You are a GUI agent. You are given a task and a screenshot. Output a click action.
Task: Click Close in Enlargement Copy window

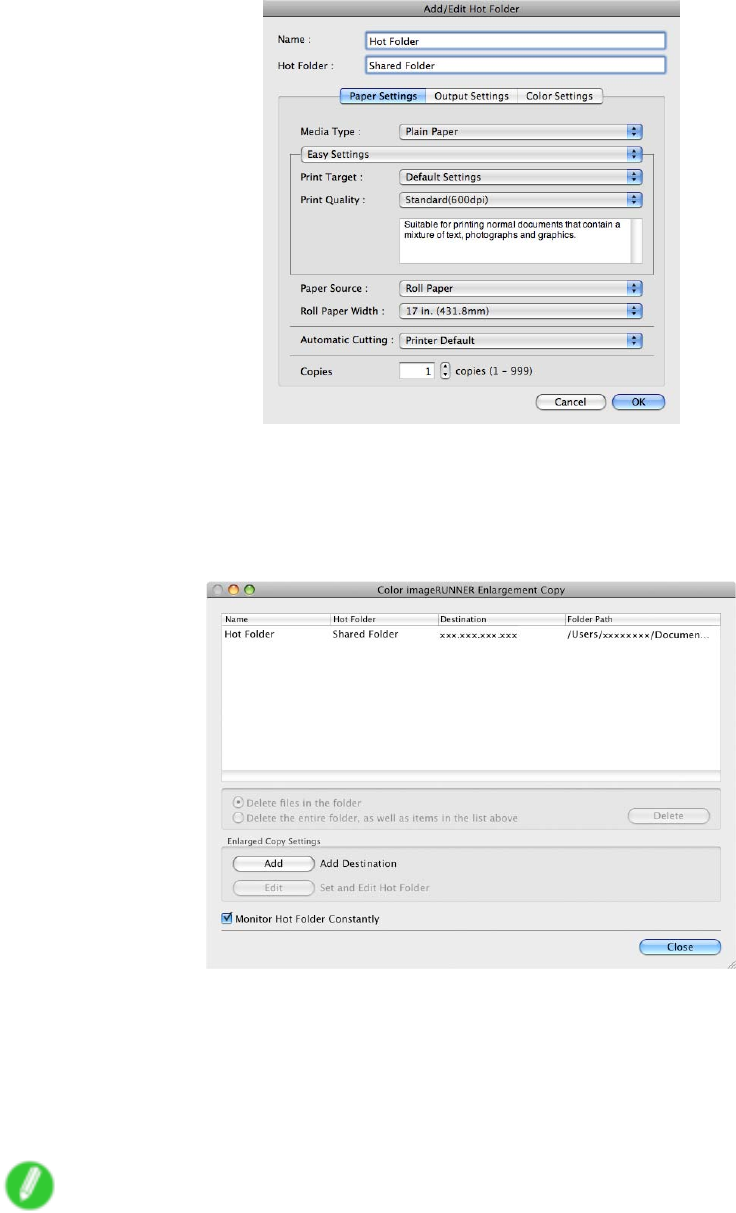point(680,946)
